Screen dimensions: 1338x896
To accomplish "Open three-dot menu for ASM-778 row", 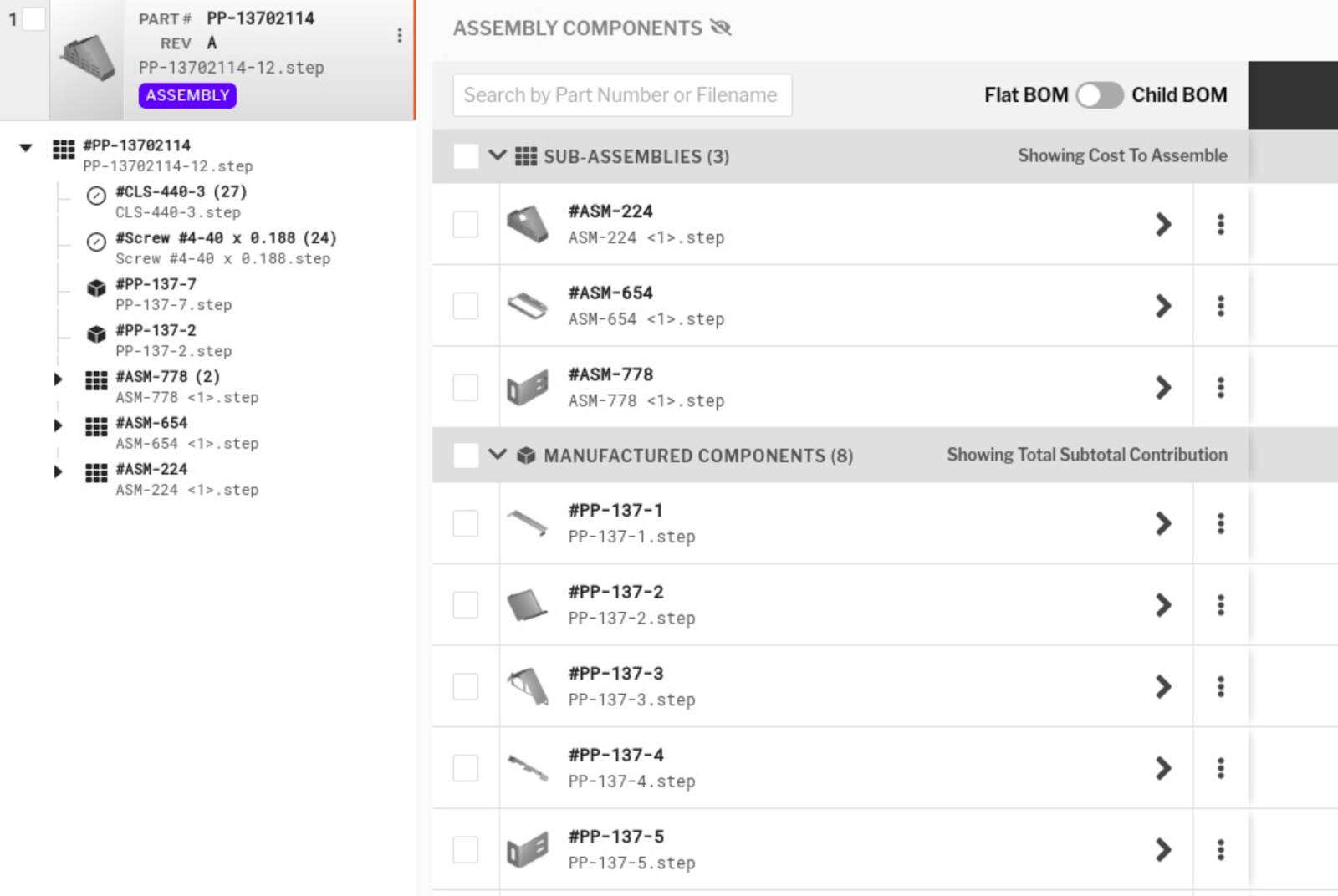I will [x=1221, y=387].
